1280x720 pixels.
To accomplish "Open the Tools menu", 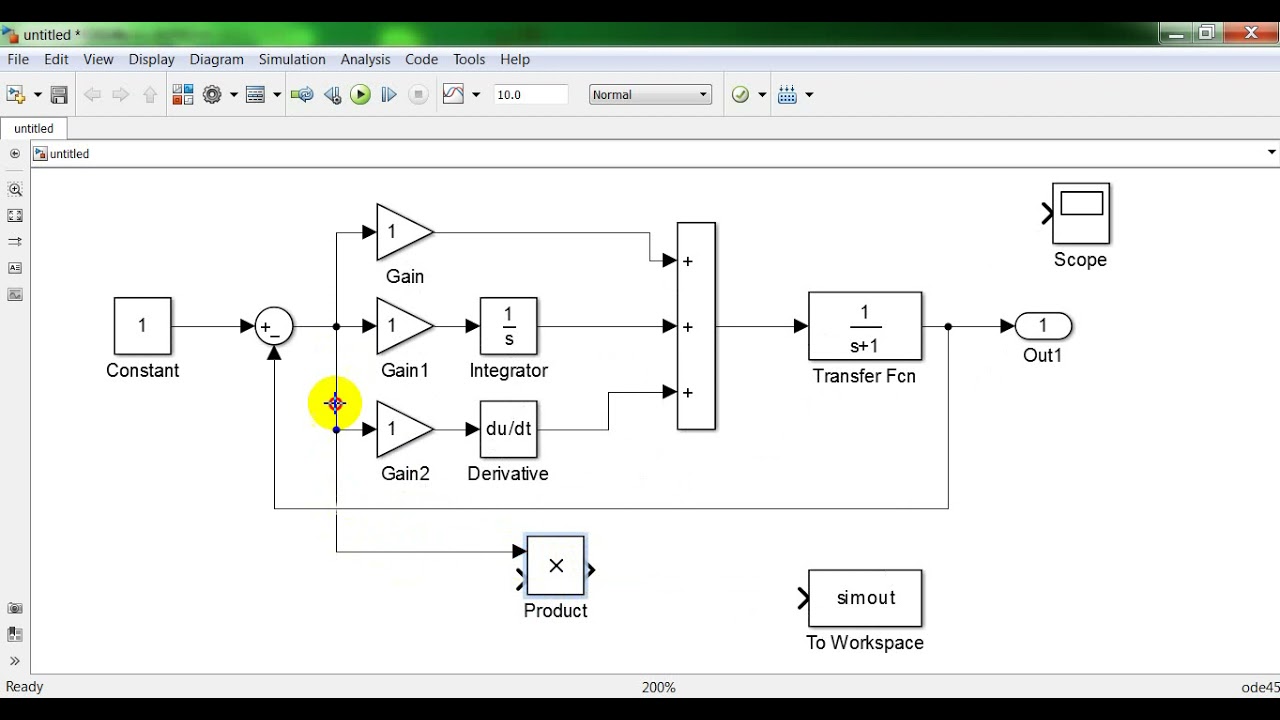I will (x=469, y=60).
